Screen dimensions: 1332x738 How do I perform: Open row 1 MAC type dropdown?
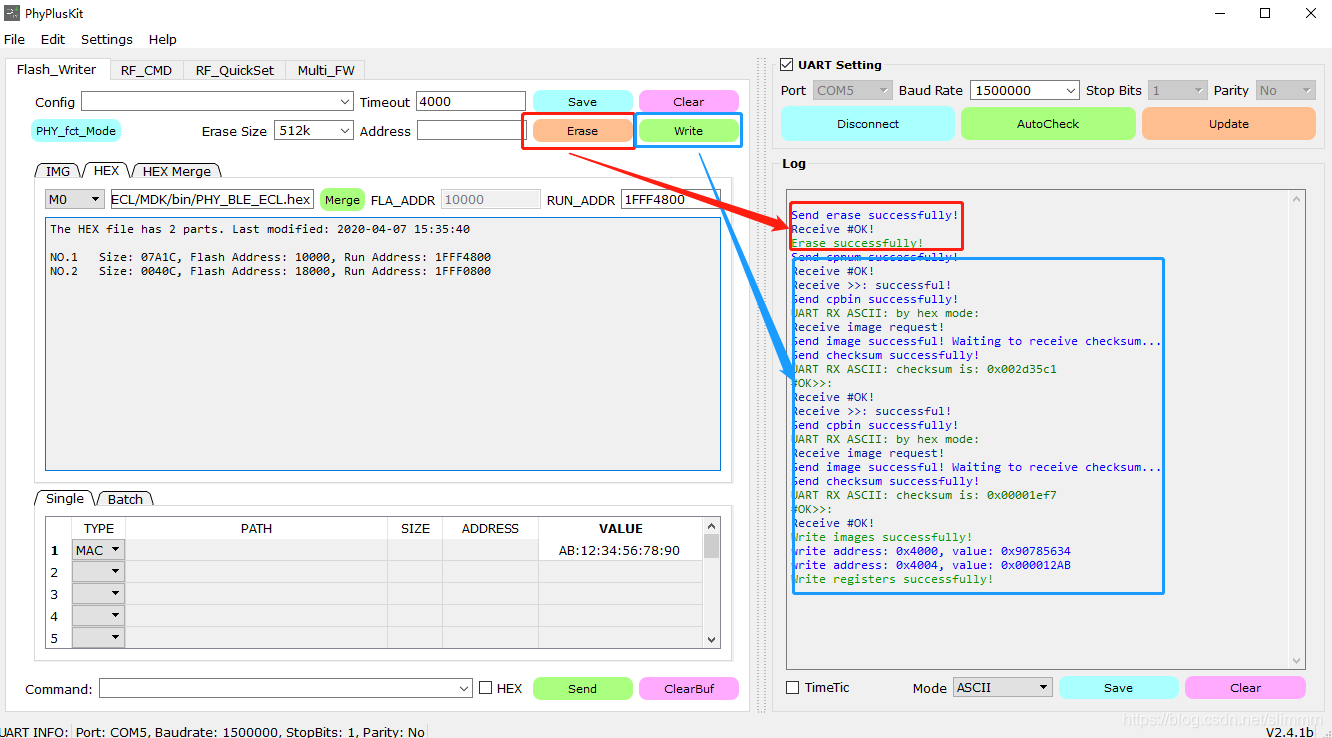click(99, 550)
